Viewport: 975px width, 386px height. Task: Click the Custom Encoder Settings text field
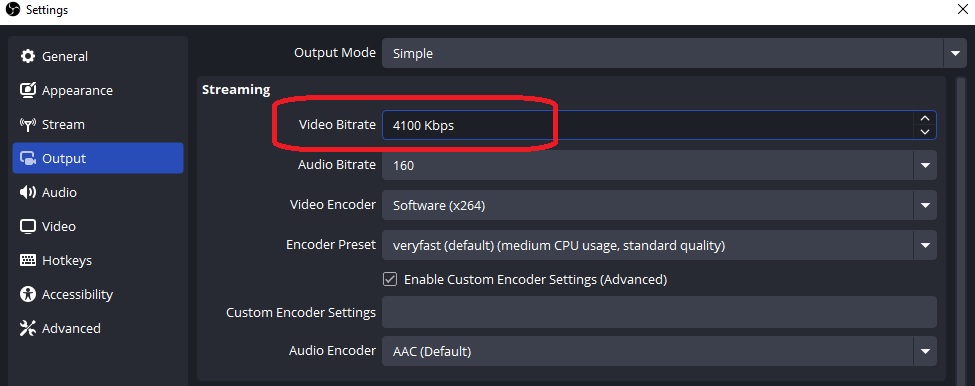[659, 312]
